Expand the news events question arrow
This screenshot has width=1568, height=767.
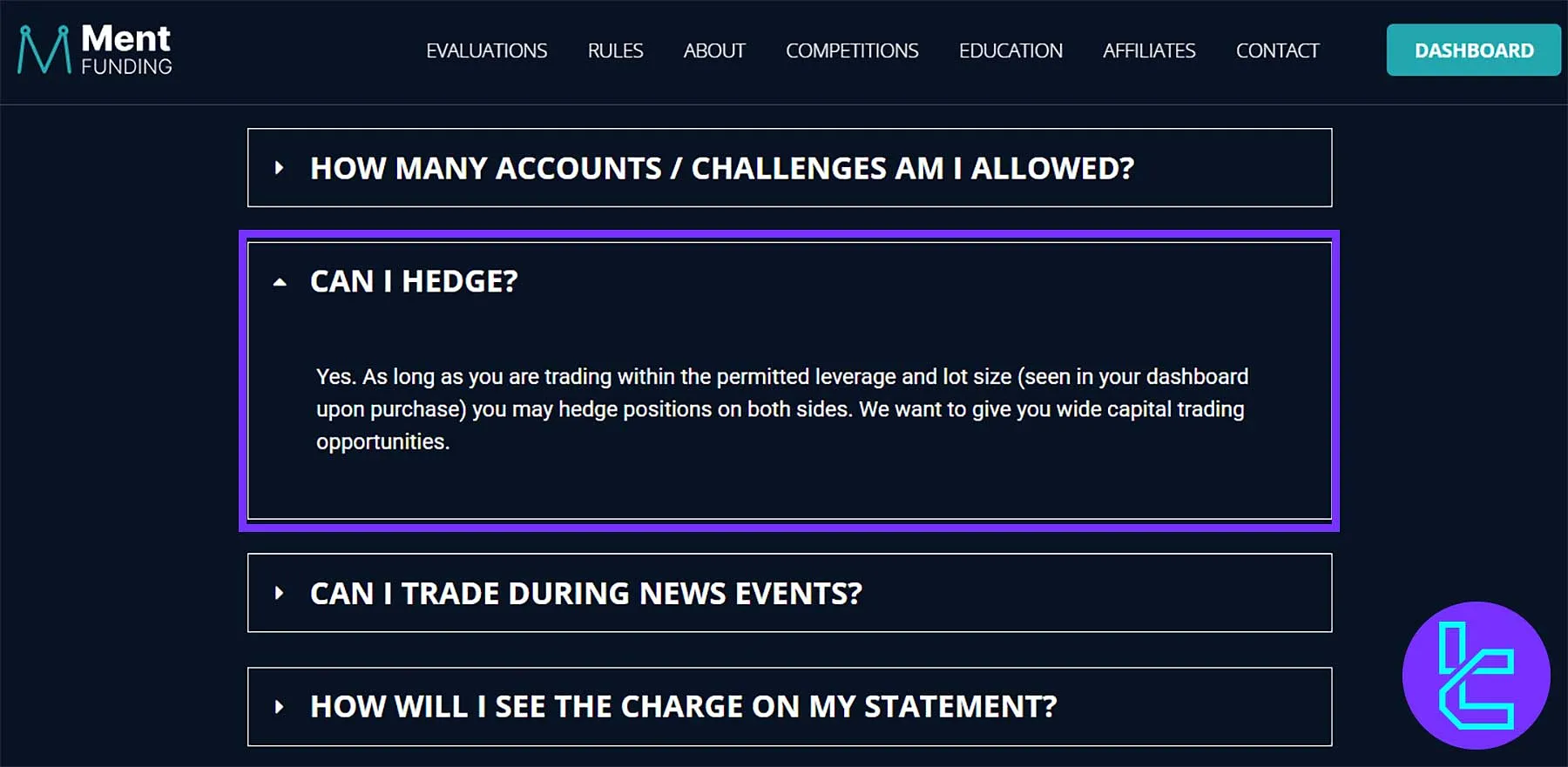coord(279,594)
